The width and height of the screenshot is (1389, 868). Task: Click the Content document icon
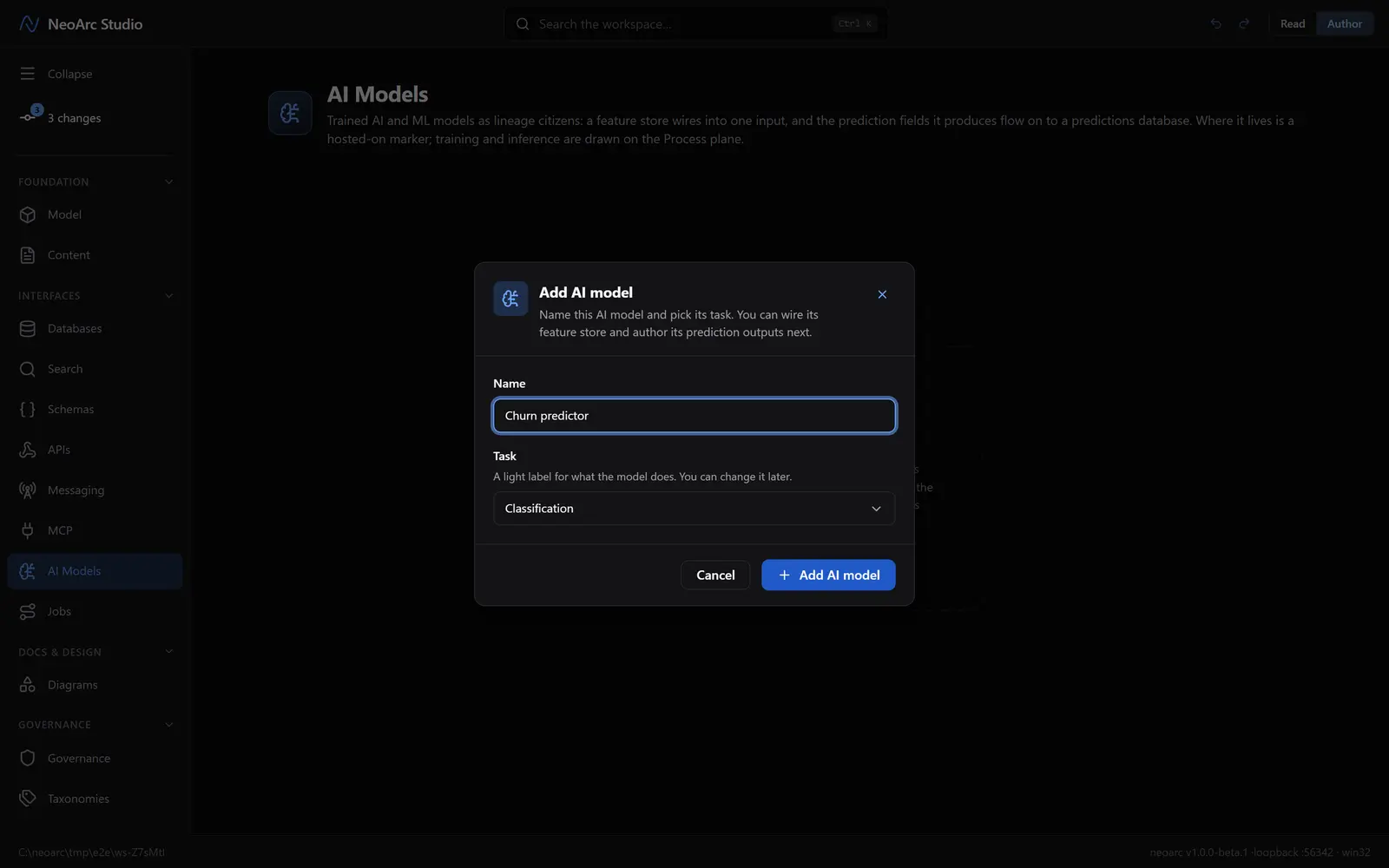pyautogui.click(x=28, y=255)
